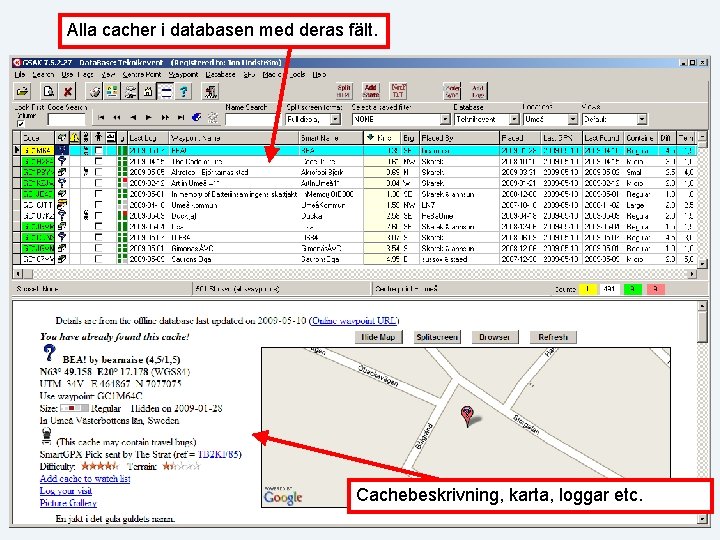Click the cache type icon in Umeå kommun row
This screenshot has width=720, height=540.
(62, 205)
